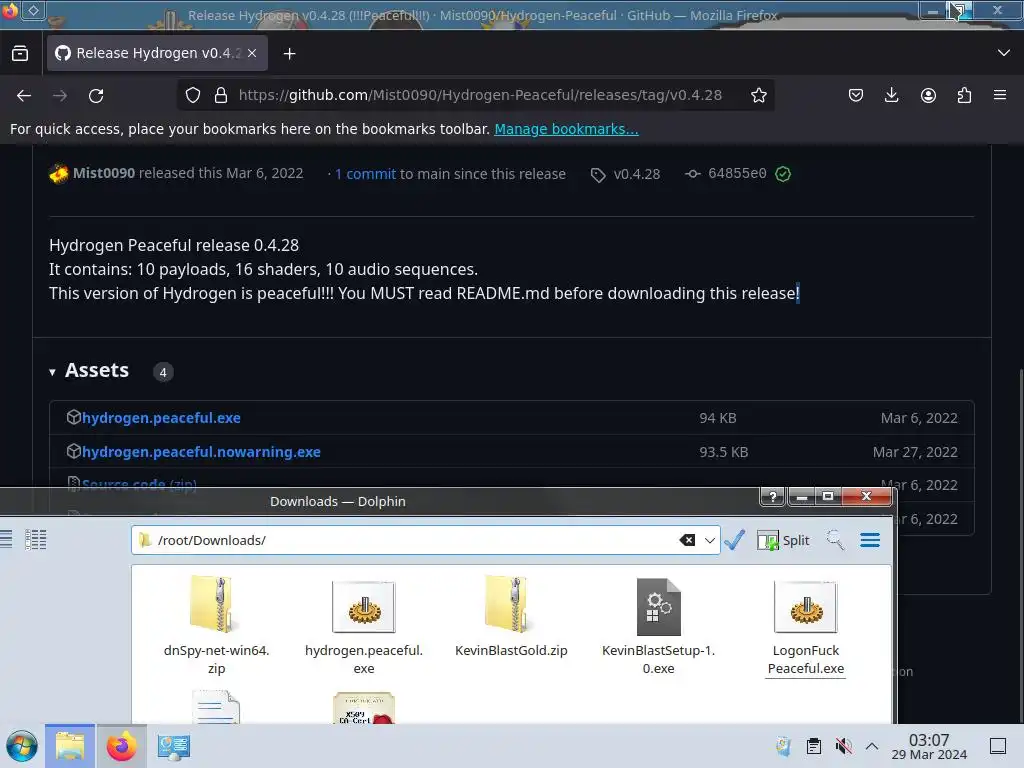Open the system settings taskbar icon
This screenshot has height=768, width=1024.
tap(174, 746)
